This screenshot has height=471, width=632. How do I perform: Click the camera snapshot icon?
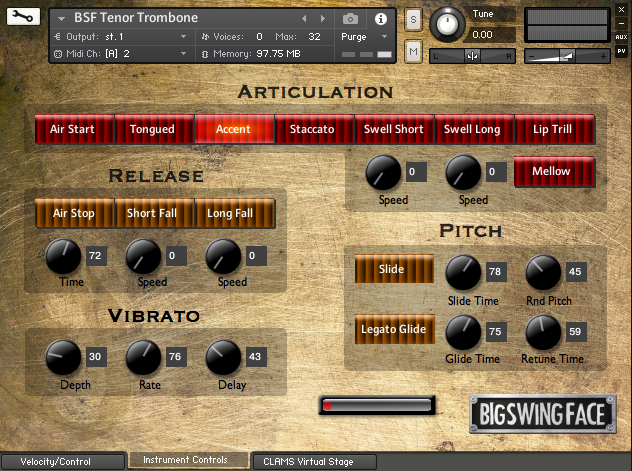tap(350, 19)
